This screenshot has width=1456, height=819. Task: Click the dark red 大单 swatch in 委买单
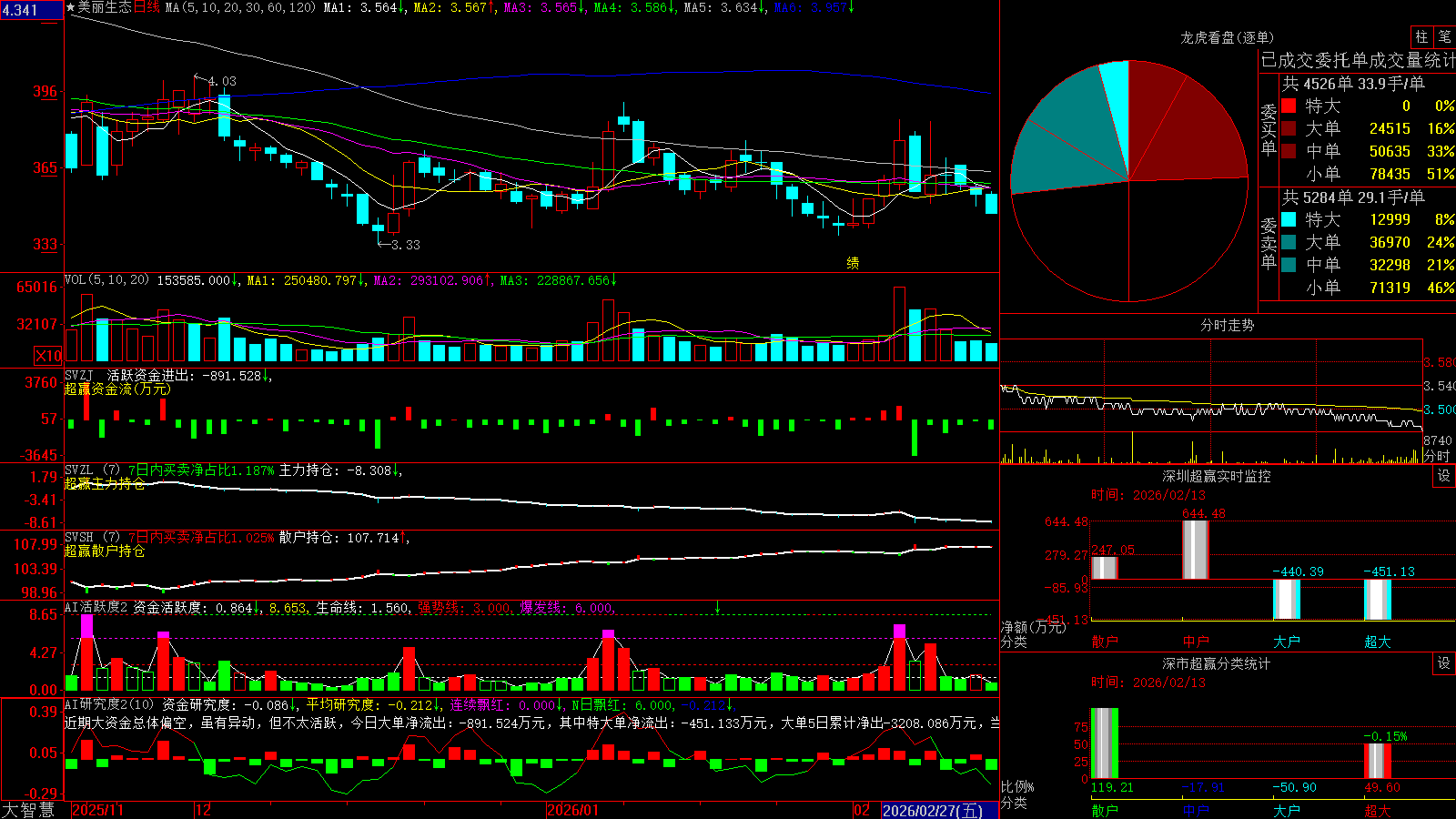pyautogui.click(x=1289, y=128)
